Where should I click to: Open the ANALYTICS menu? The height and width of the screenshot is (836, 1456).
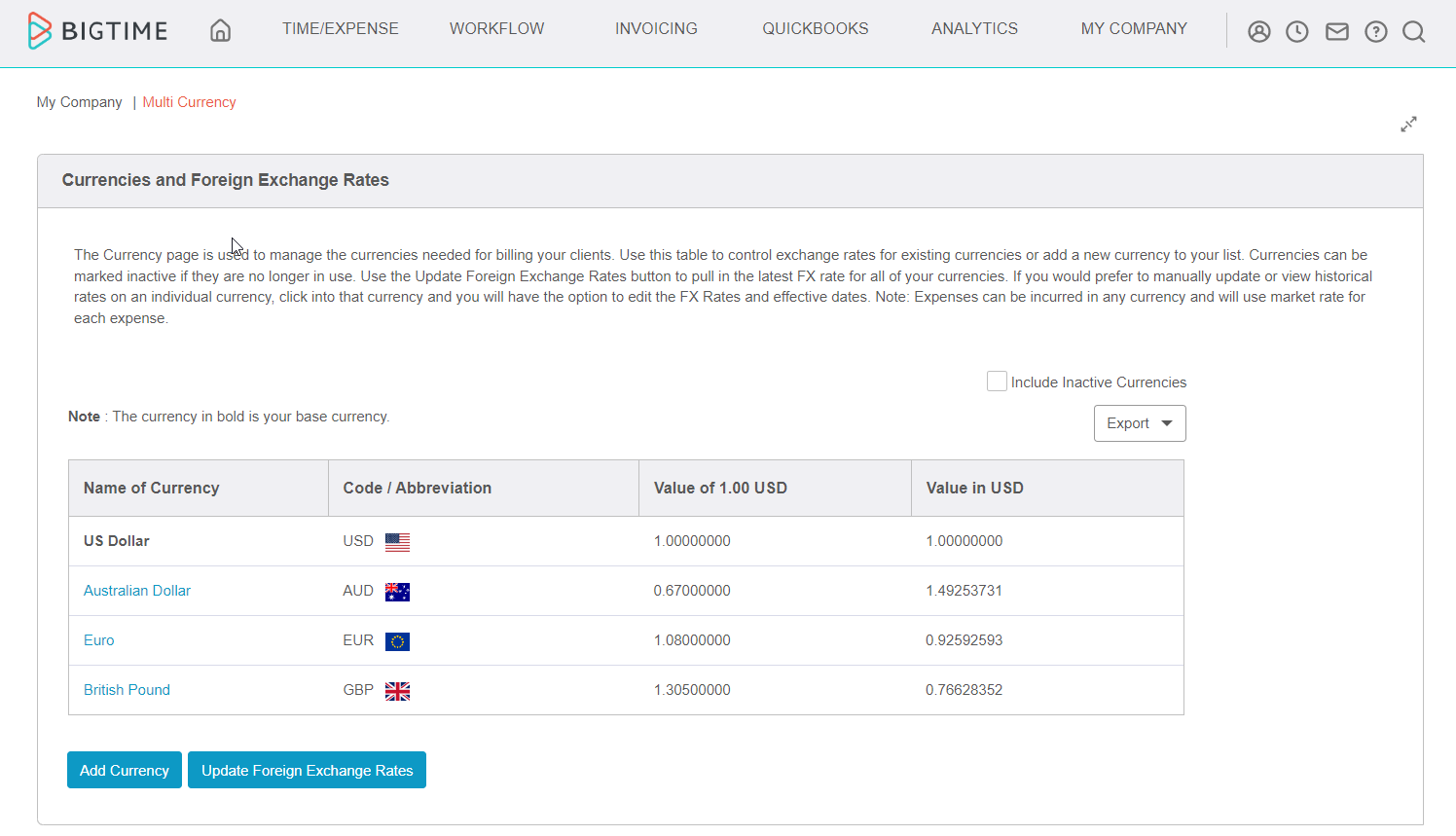974,29
